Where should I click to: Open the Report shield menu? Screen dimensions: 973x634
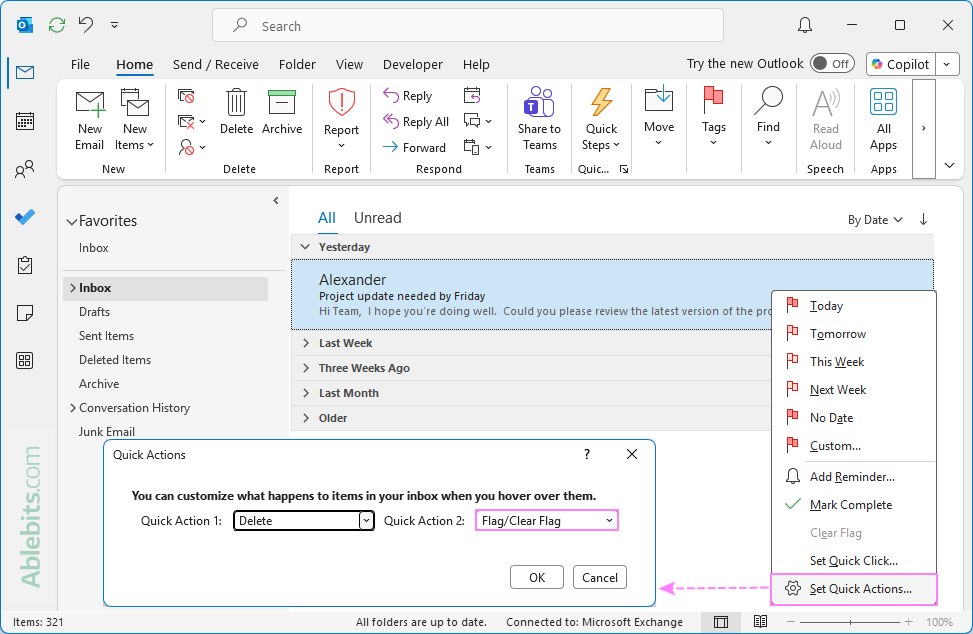pyautogui.click(x=341, y=120)
